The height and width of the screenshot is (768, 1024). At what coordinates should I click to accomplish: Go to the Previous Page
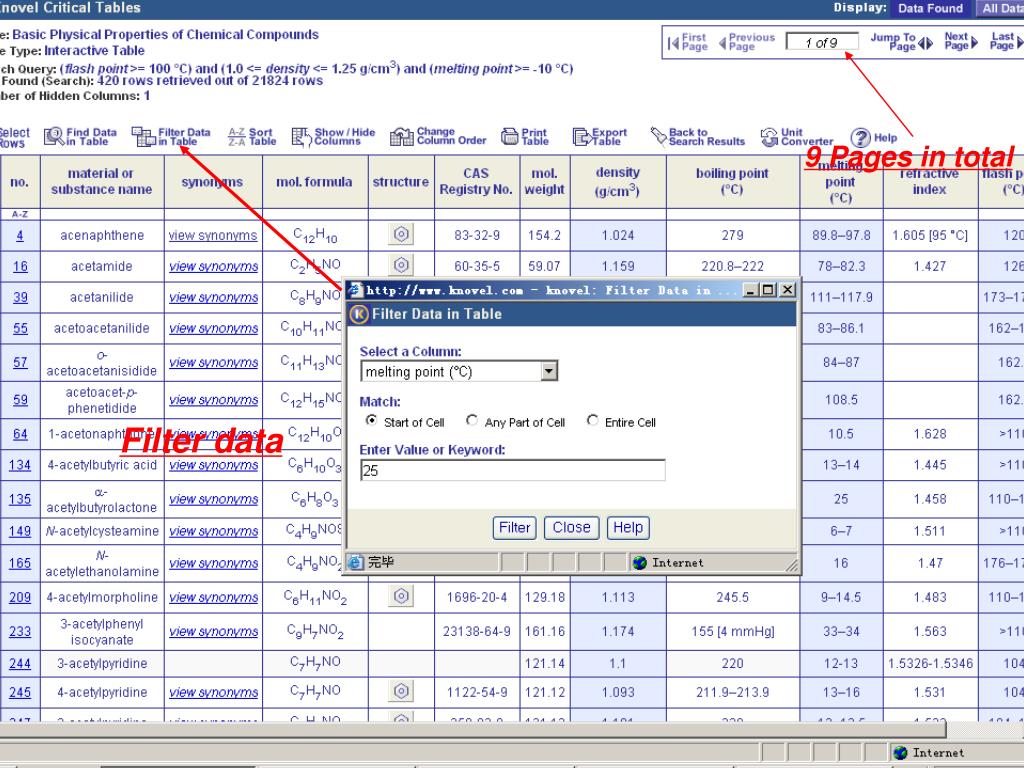746,42
